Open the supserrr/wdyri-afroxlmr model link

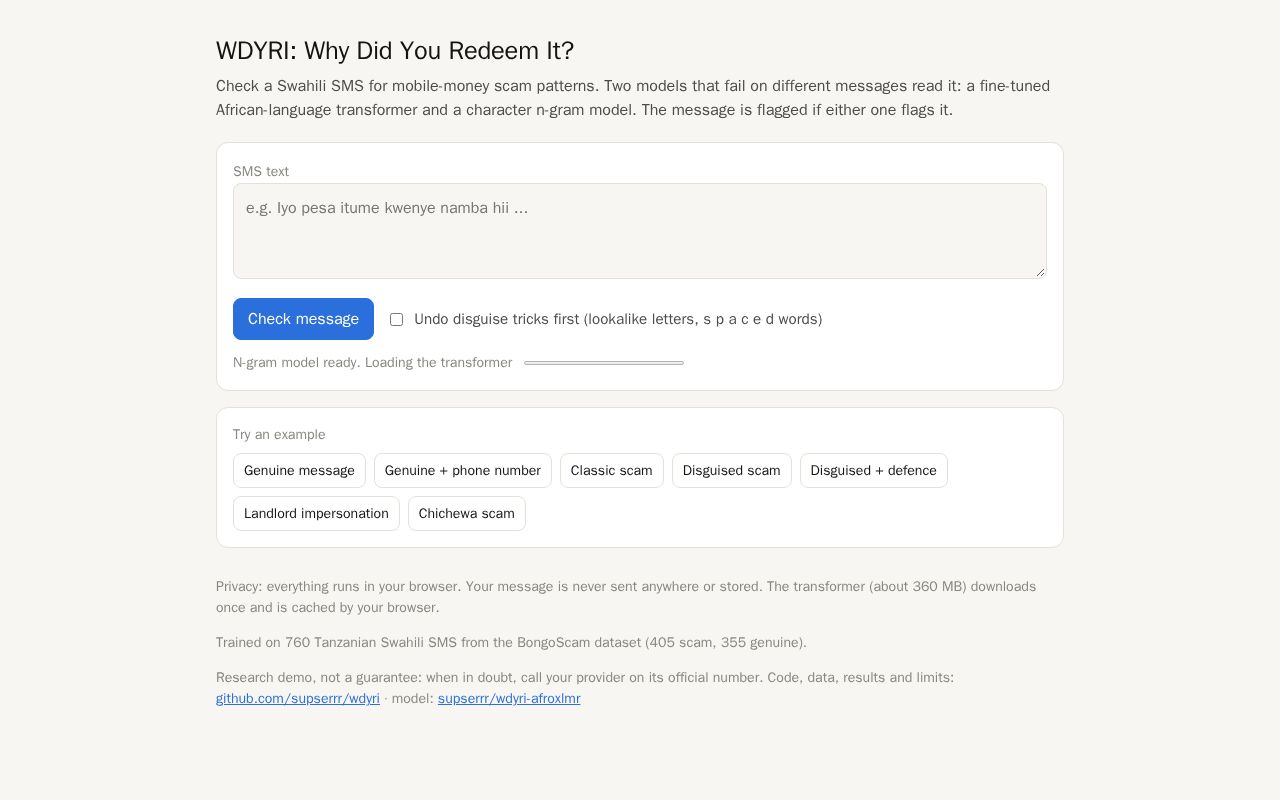point(509,699)
